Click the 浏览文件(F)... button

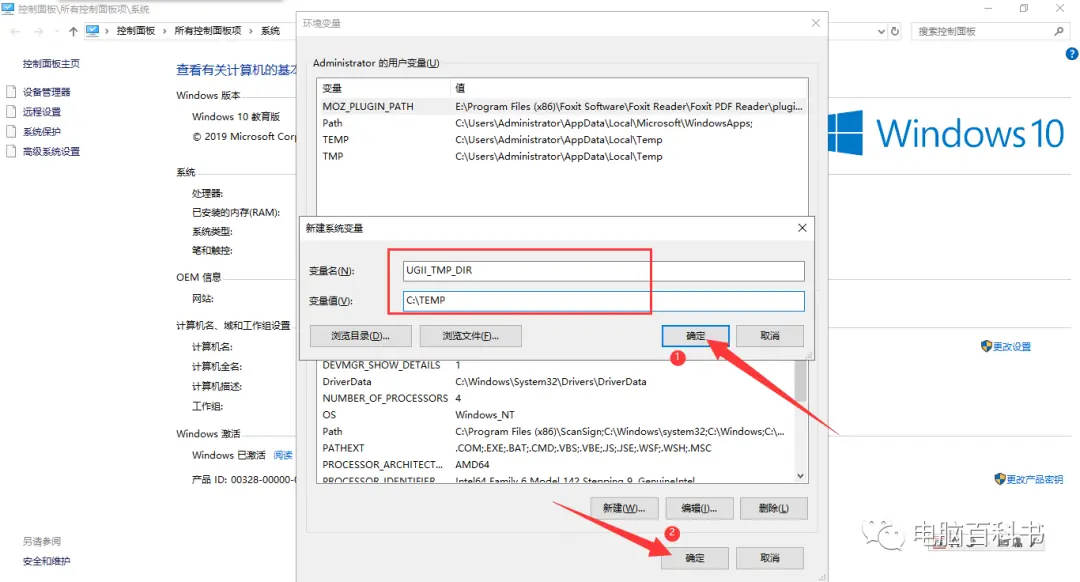(x=470, y=336)
